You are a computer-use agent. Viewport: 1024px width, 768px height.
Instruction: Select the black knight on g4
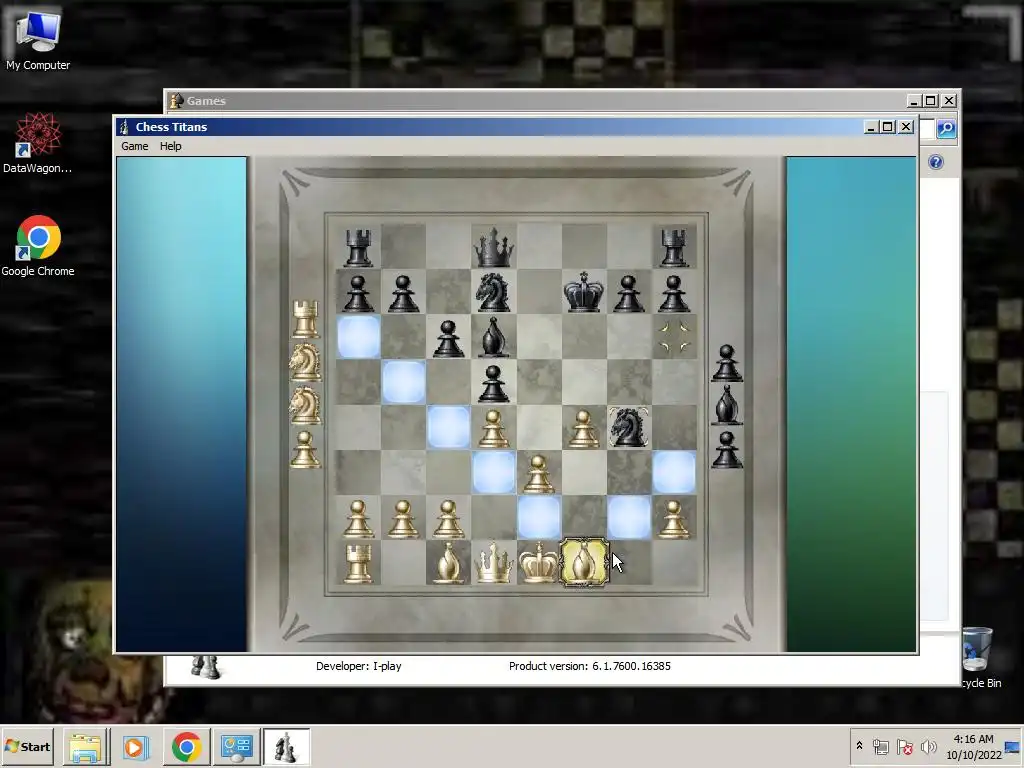629,427
